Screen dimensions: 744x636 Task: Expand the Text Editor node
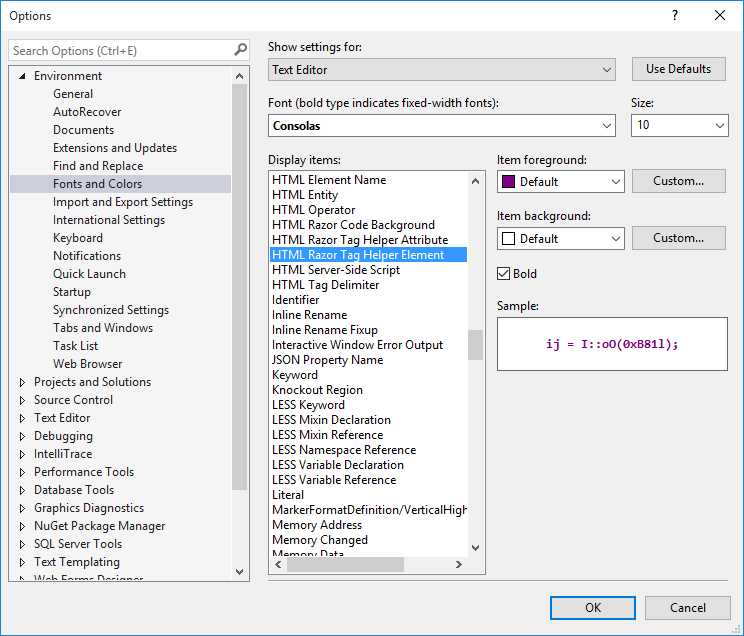(22, 418)
